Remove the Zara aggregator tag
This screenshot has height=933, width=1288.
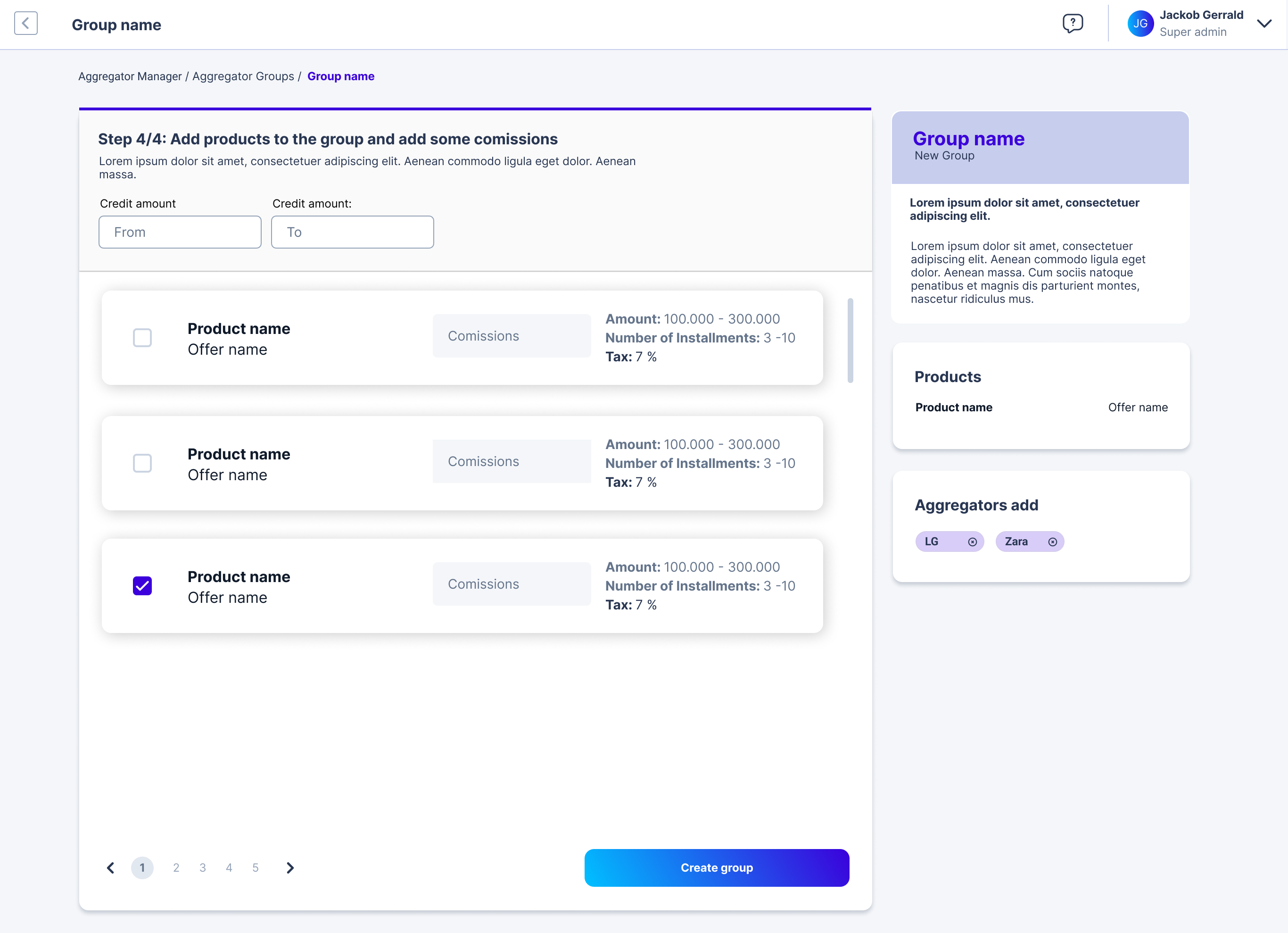coord(1052,541)
